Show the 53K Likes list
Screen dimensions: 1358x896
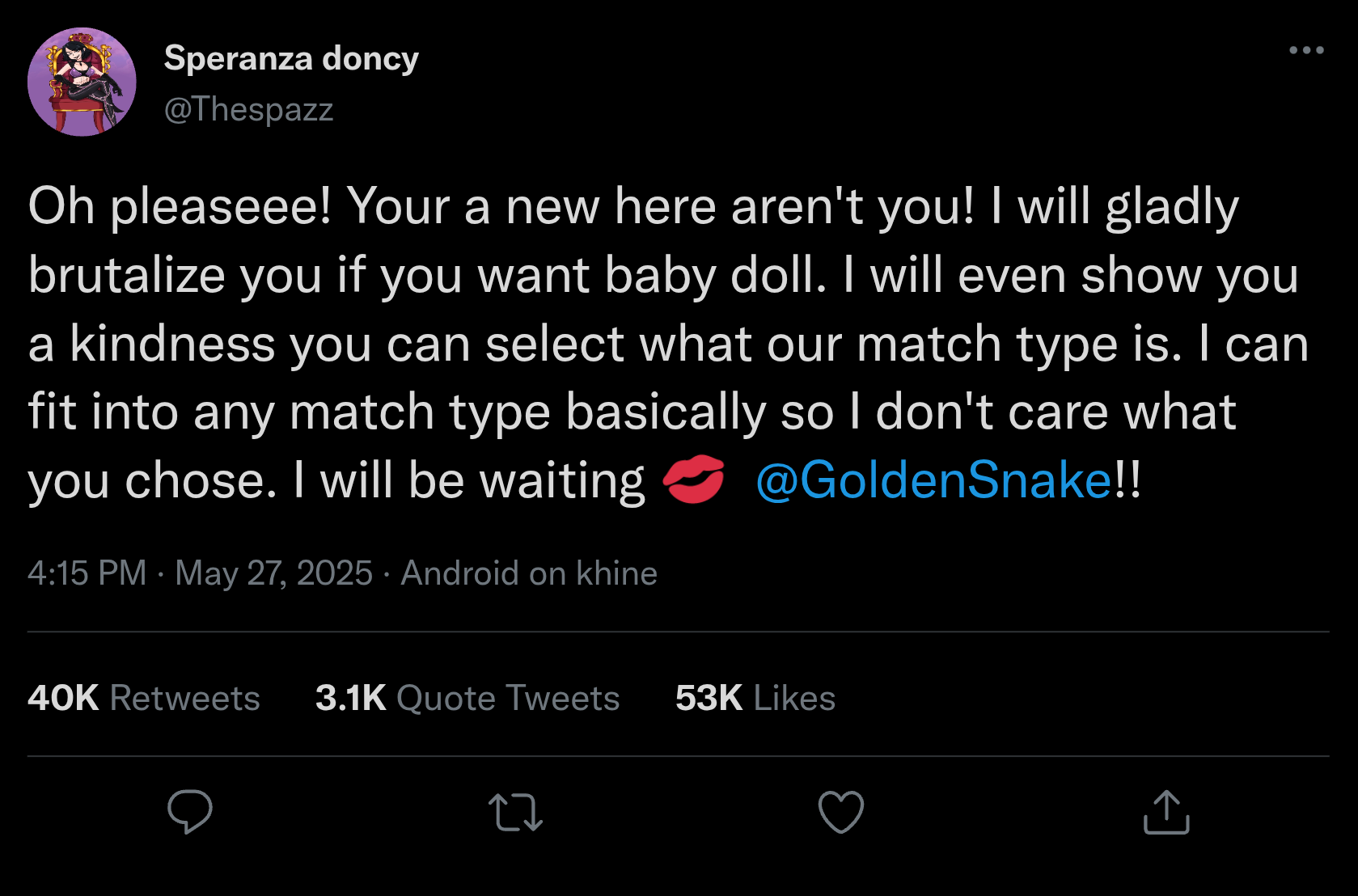(755, 698)
